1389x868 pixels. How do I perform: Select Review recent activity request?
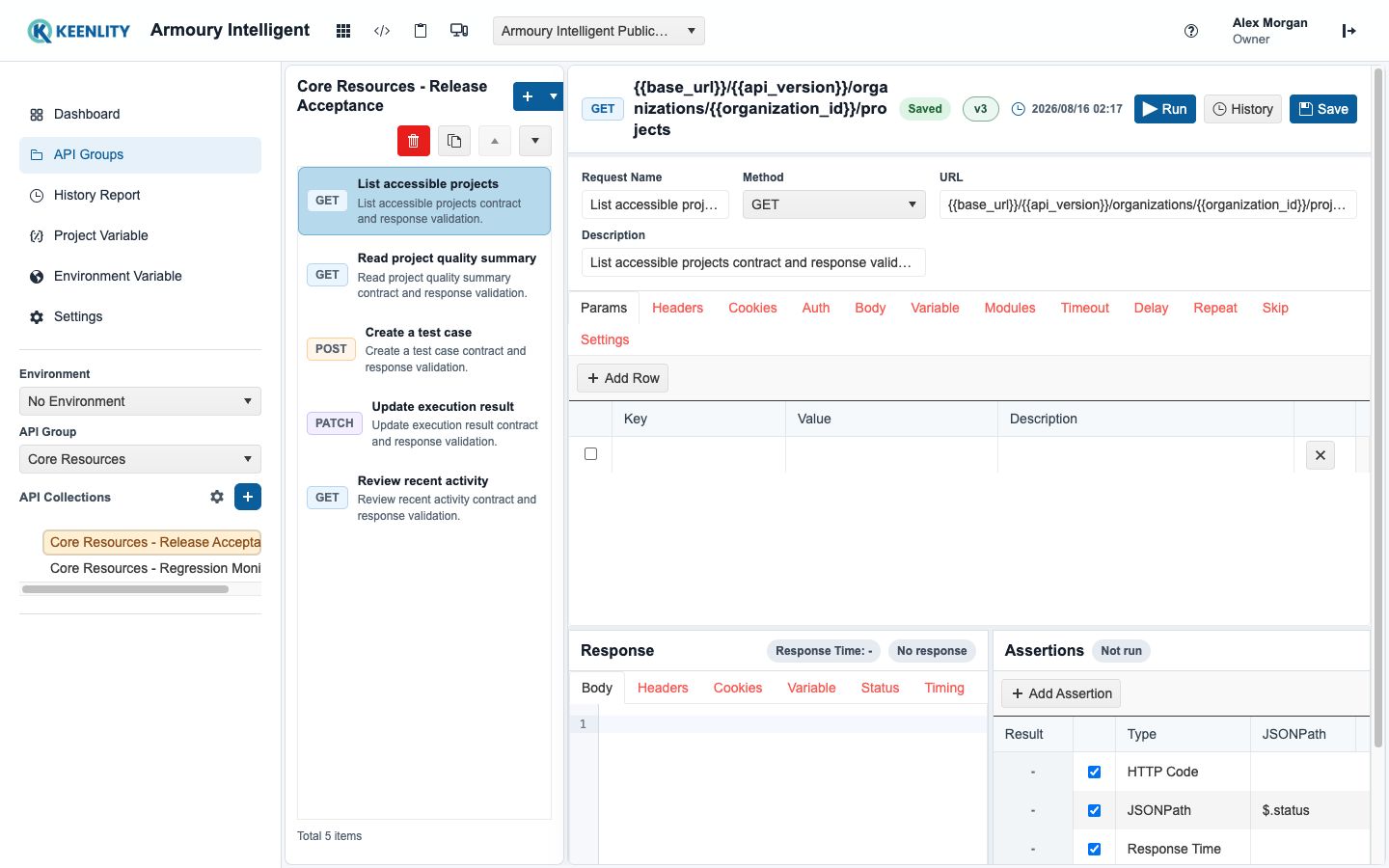click(424, 498)
